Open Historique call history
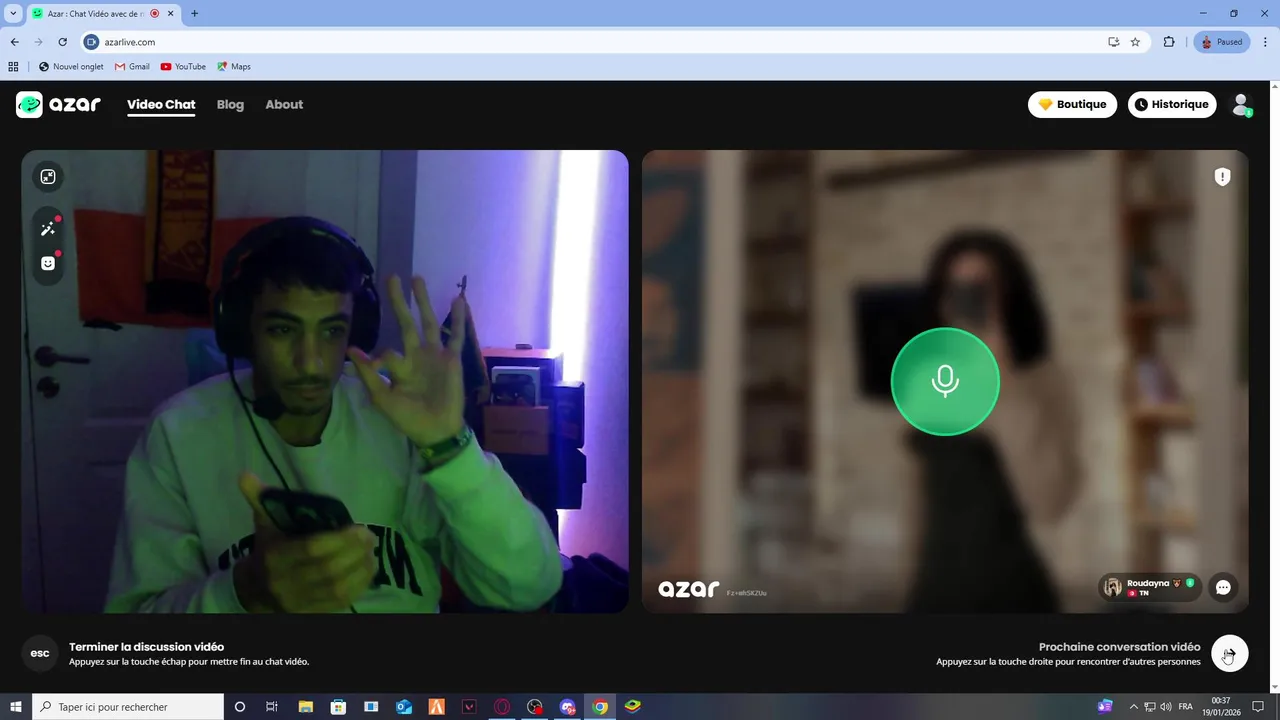Screen dimensions: 1280x720 click(1172, 104)
